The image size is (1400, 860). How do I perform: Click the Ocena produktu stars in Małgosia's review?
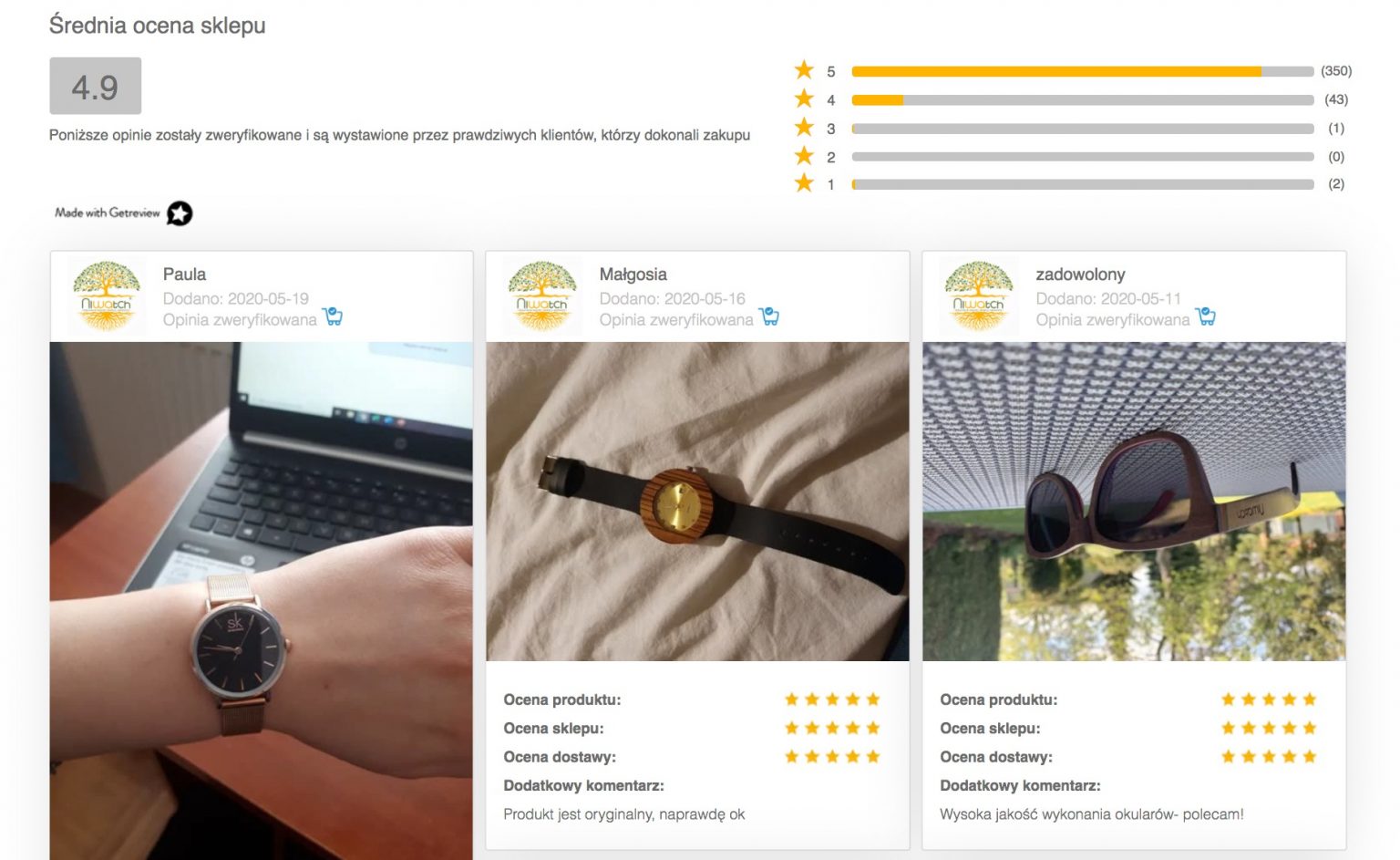(x=832, y=699)
